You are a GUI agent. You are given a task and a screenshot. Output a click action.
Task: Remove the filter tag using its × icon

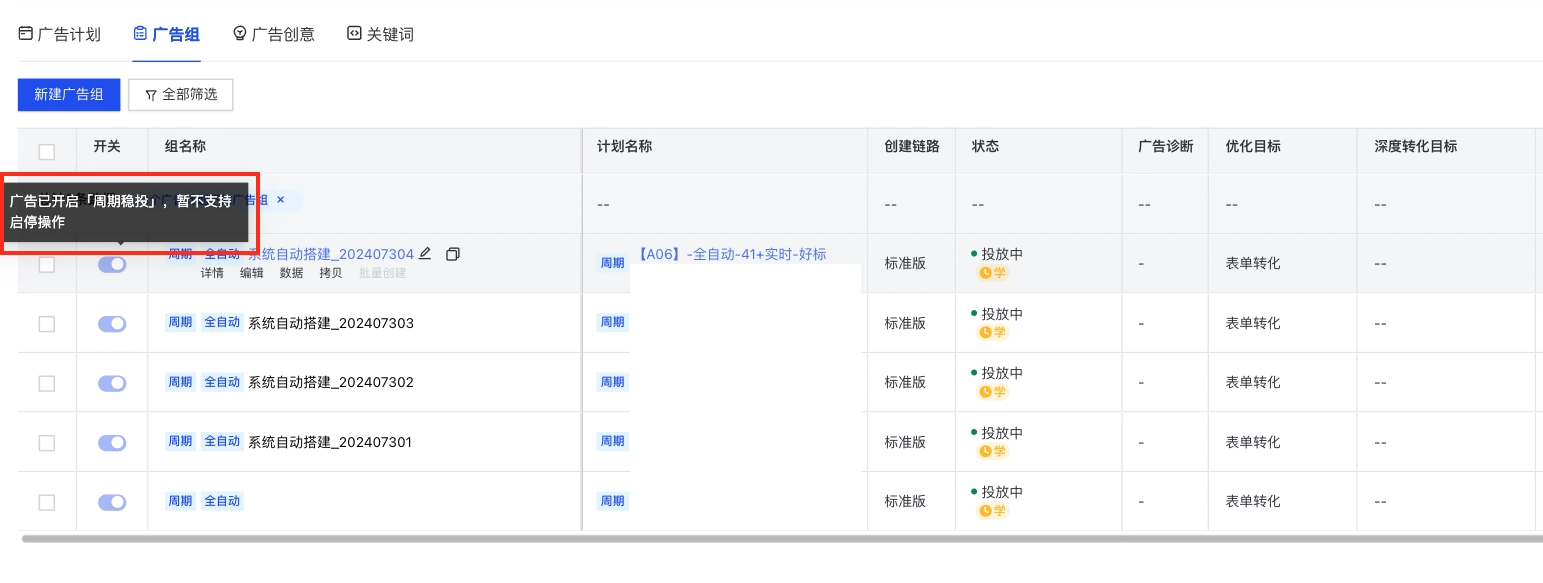coord(279,200)
